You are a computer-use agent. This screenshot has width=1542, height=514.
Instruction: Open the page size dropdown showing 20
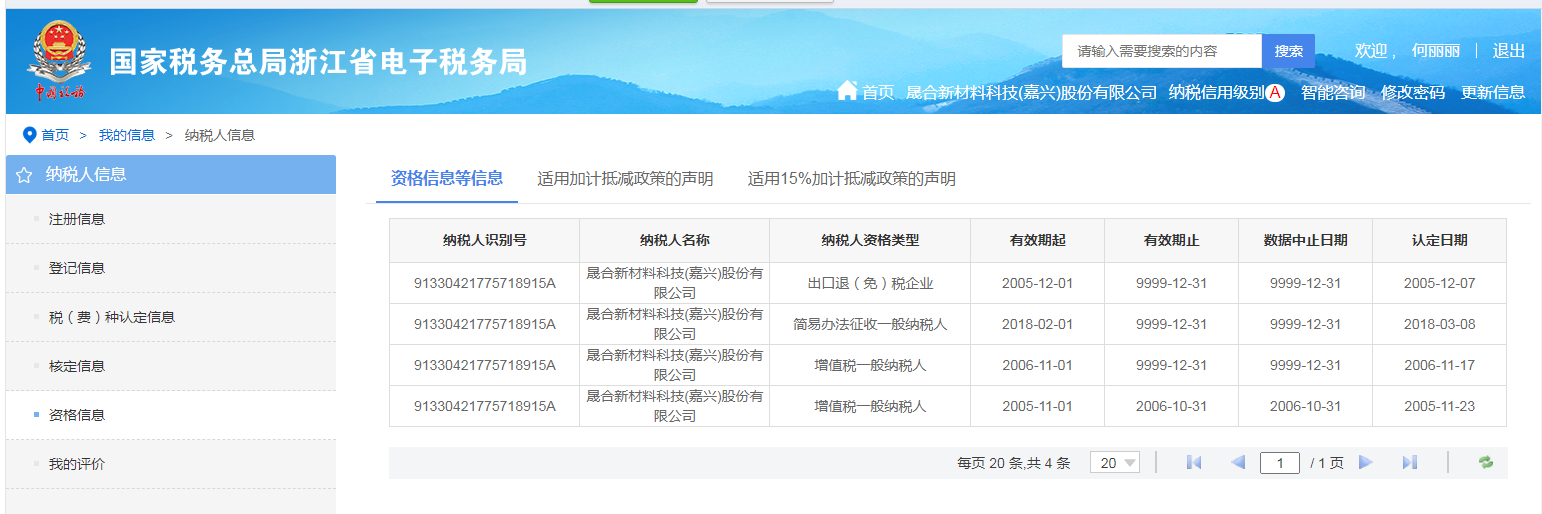tap(1114, 463)
